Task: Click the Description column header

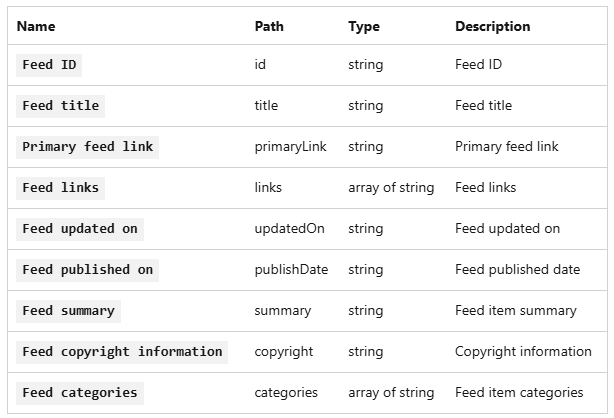Action: [493, 27]
